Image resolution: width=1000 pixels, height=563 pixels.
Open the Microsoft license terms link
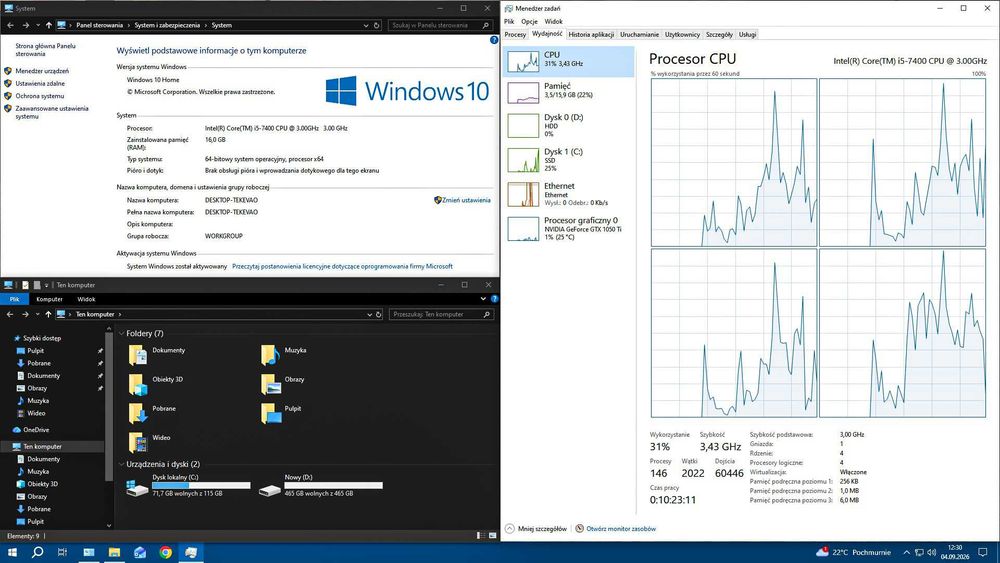[342, 267]
